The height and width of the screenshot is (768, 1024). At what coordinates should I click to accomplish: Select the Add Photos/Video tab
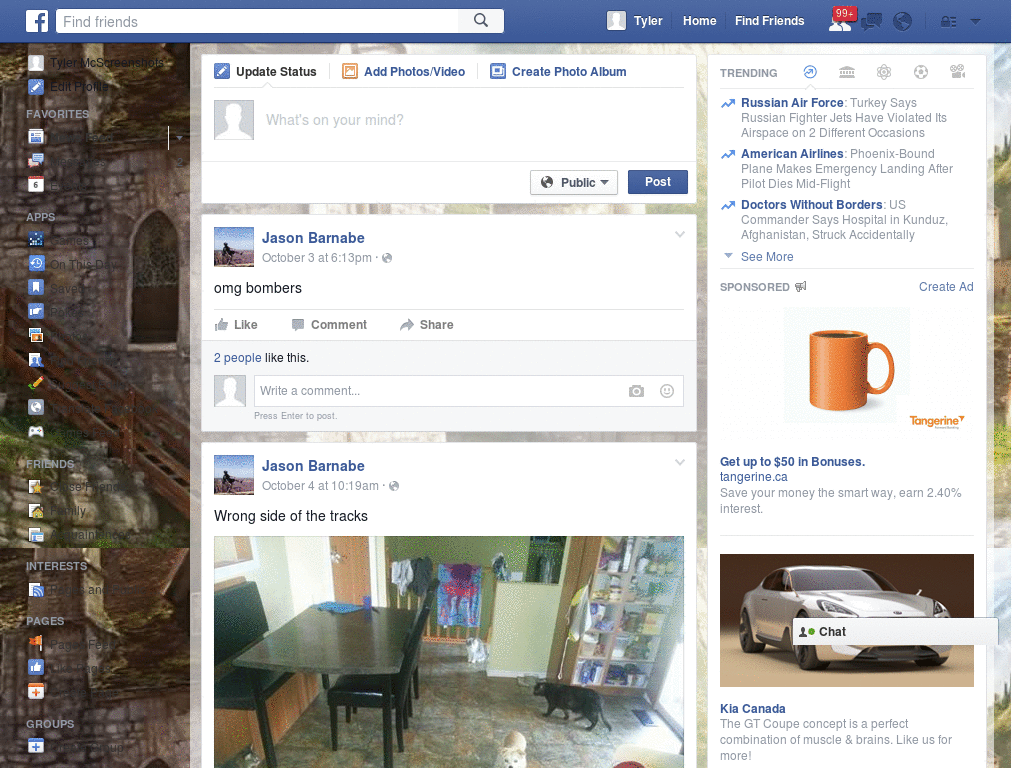(404, 72)
